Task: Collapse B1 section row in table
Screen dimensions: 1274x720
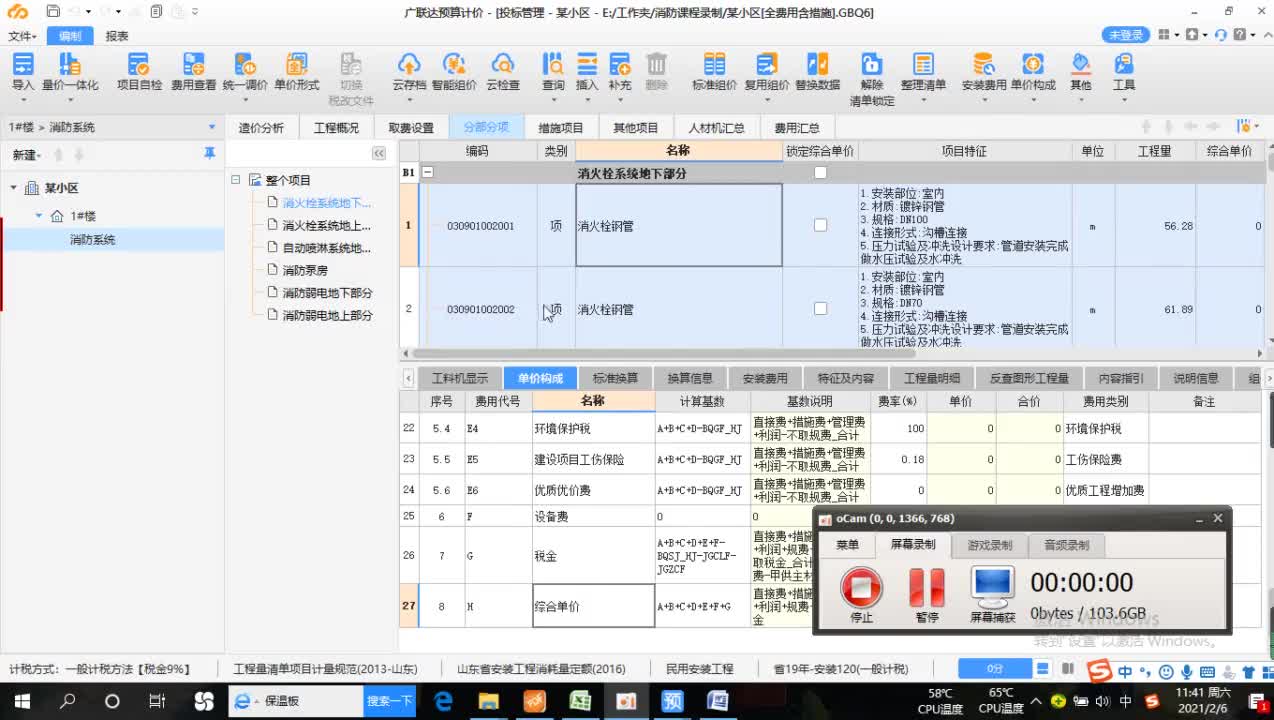Action: tap(428, 173)
